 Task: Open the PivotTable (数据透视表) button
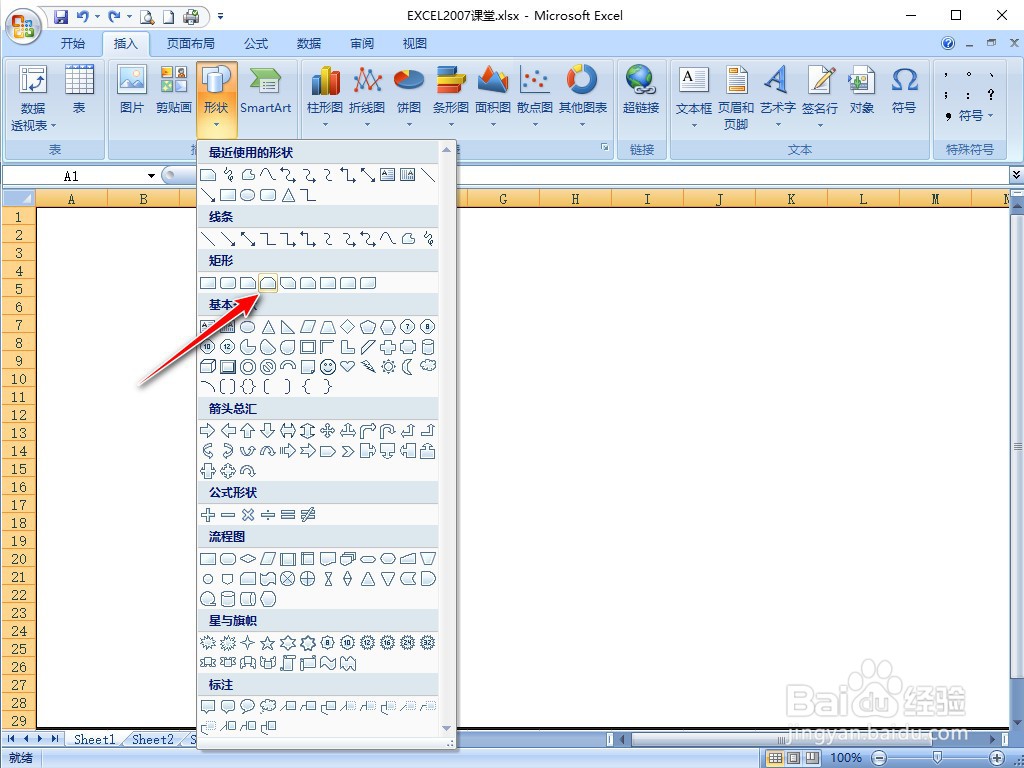[x=33, y=98]
